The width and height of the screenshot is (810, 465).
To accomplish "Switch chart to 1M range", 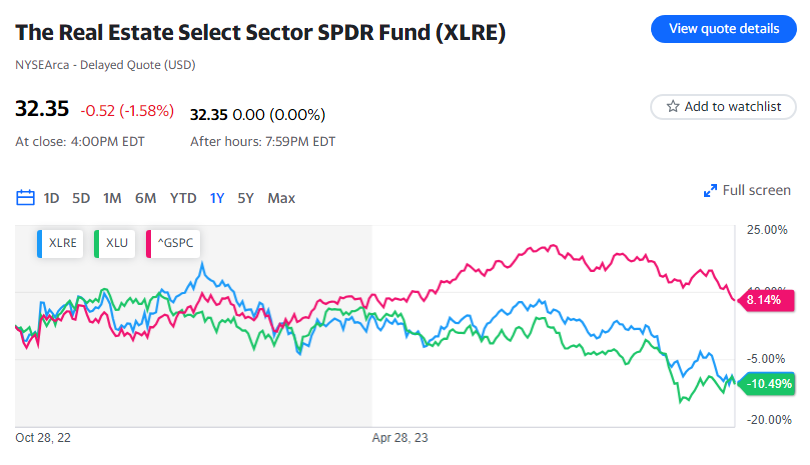I will (x=112, y=198).
